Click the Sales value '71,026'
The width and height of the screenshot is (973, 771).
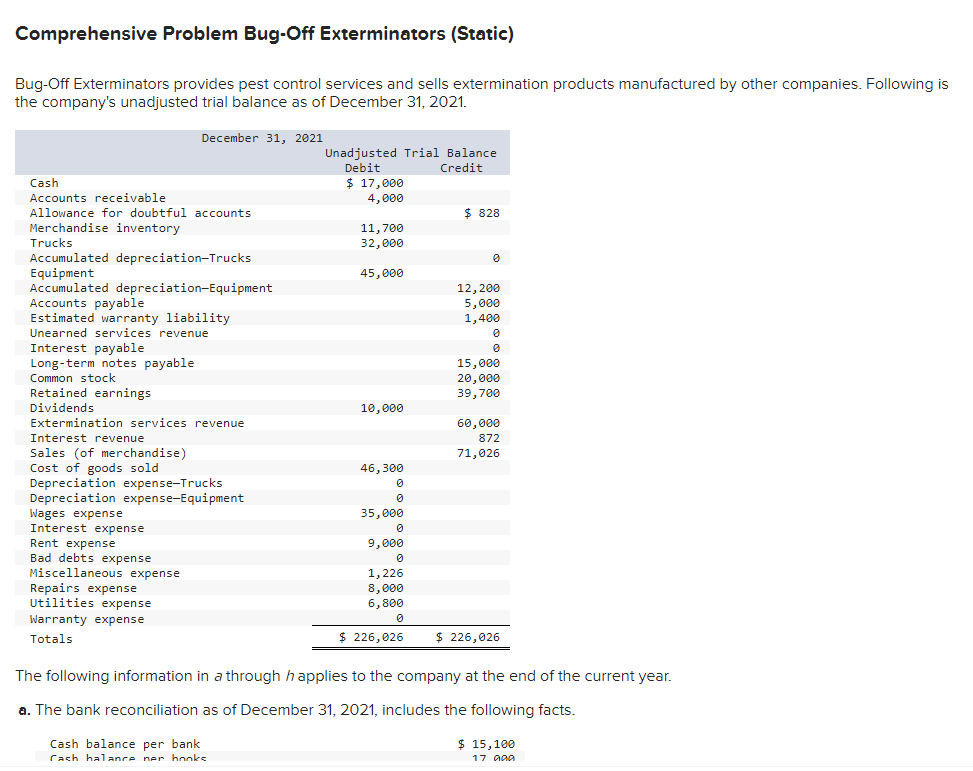(478, 453)
